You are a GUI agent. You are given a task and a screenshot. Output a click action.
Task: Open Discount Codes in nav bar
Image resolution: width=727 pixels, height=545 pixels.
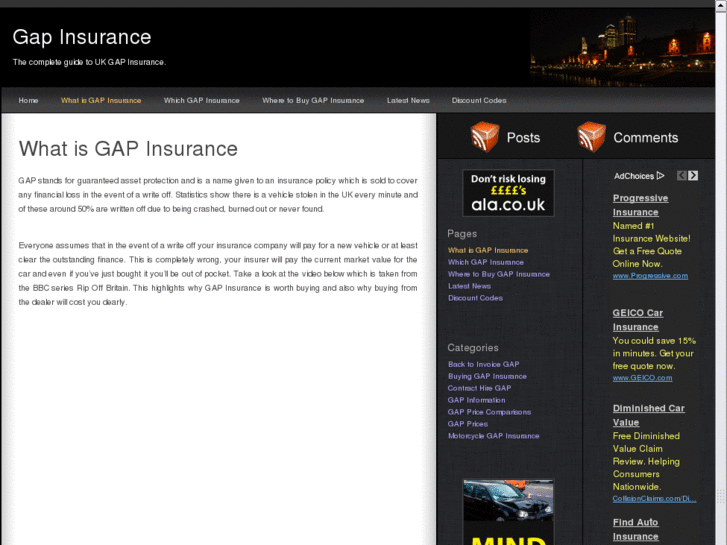pos(479,100)
